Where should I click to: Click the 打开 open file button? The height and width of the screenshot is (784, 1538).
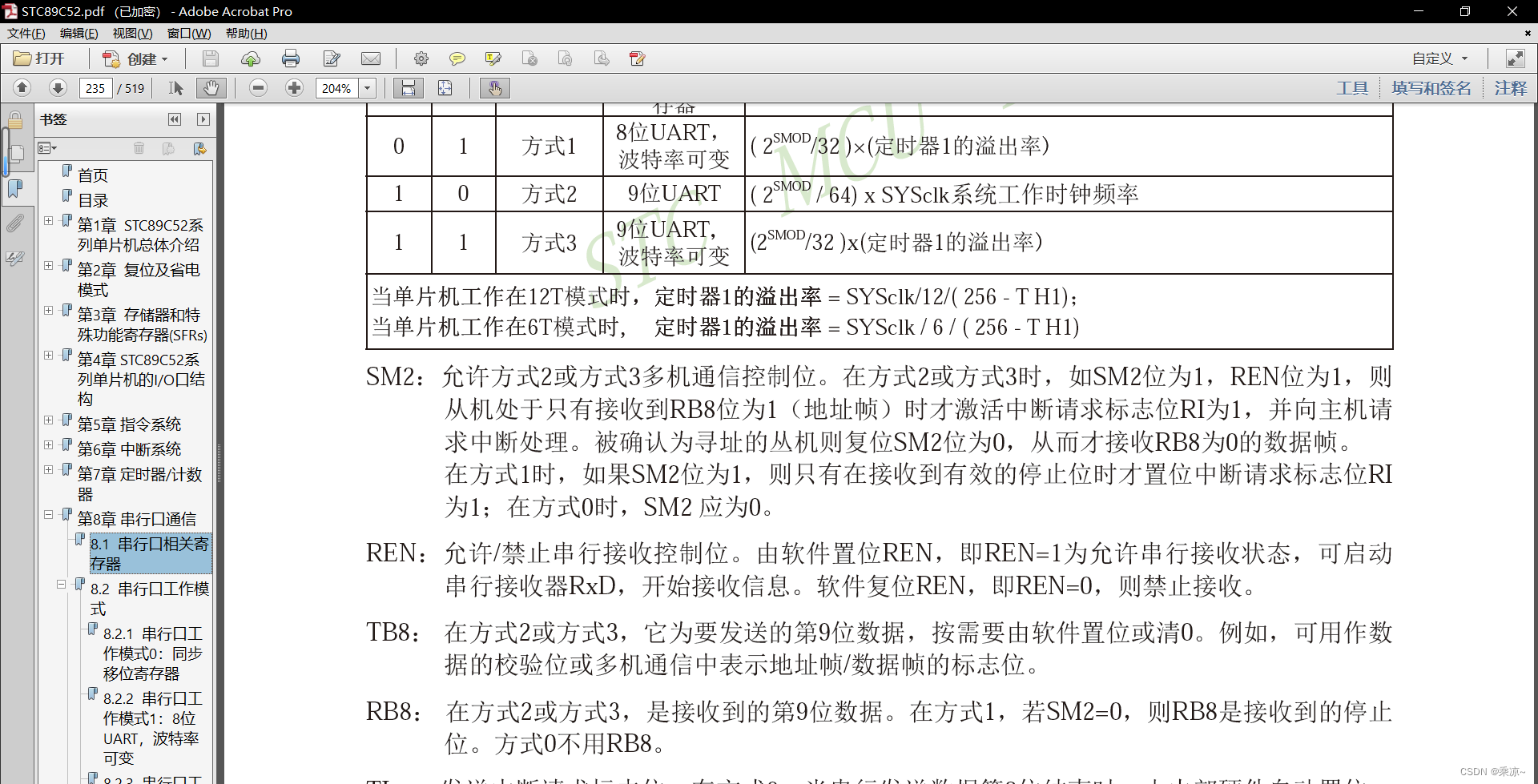(39, 58)
